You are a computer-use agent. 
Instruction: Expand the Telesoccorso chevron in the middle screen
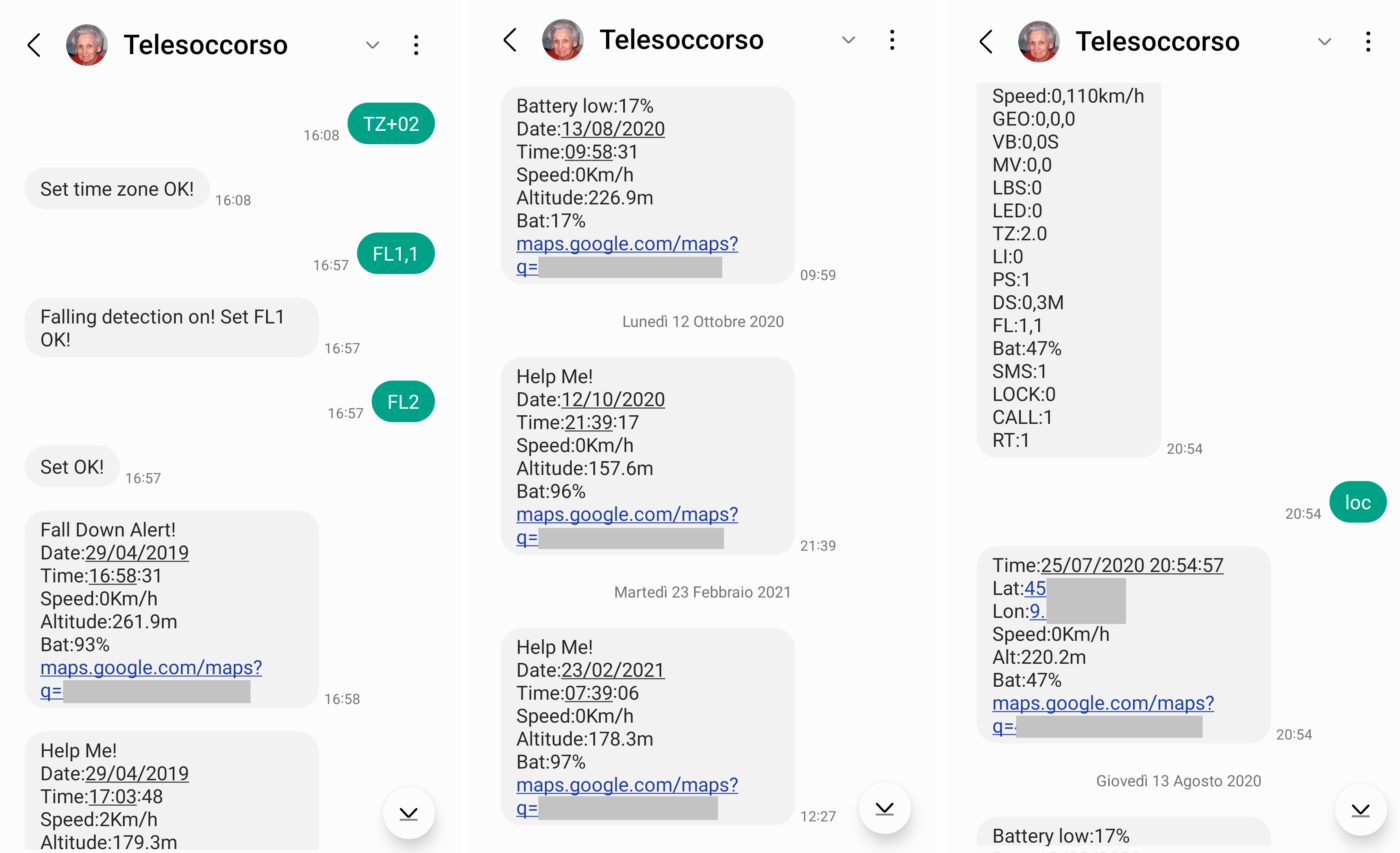(x=849, y=40)
